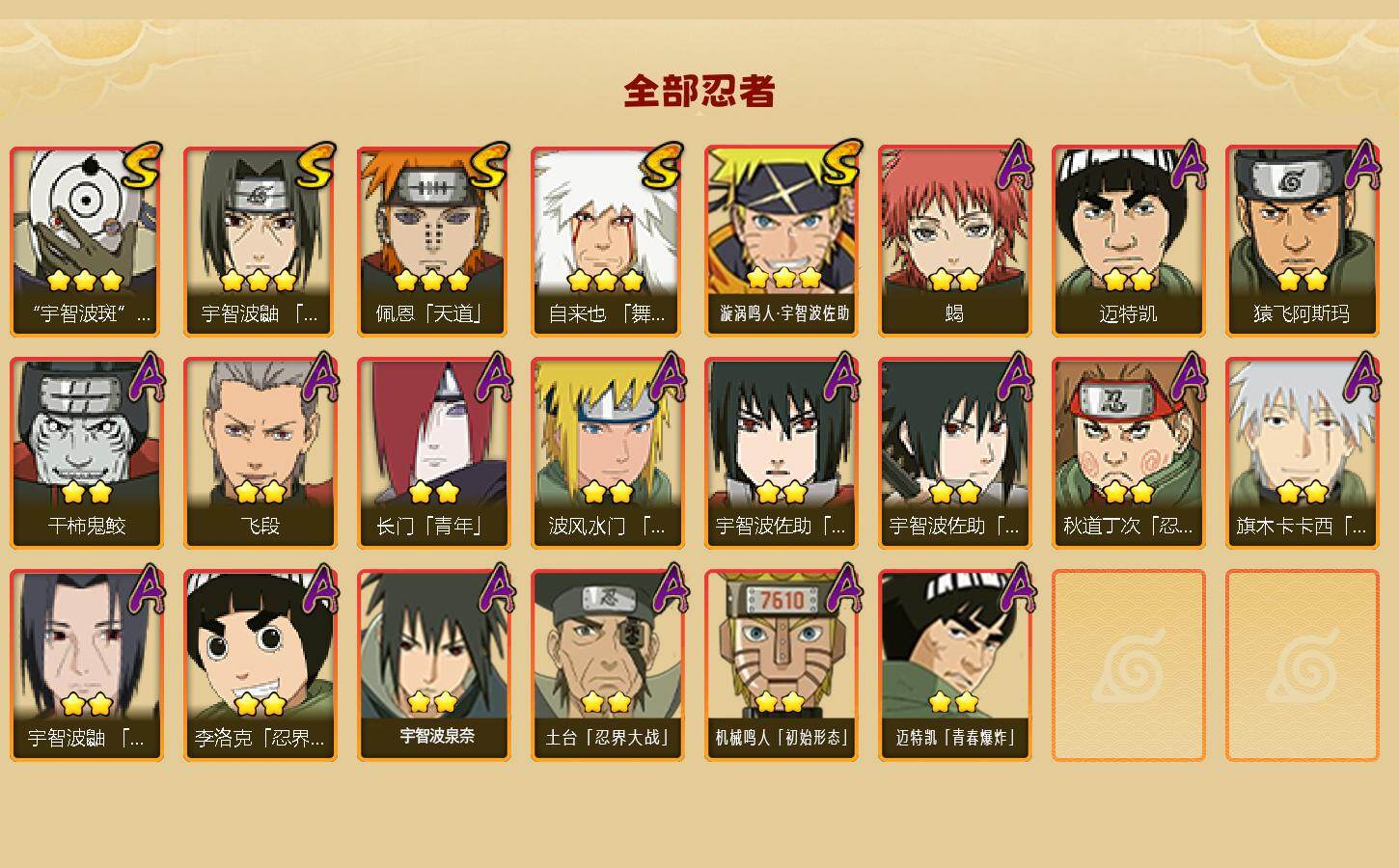1399x868 pixels.
Task: Click the S rank badge on the 宇智波斑 card
Action: pos(143,166)
